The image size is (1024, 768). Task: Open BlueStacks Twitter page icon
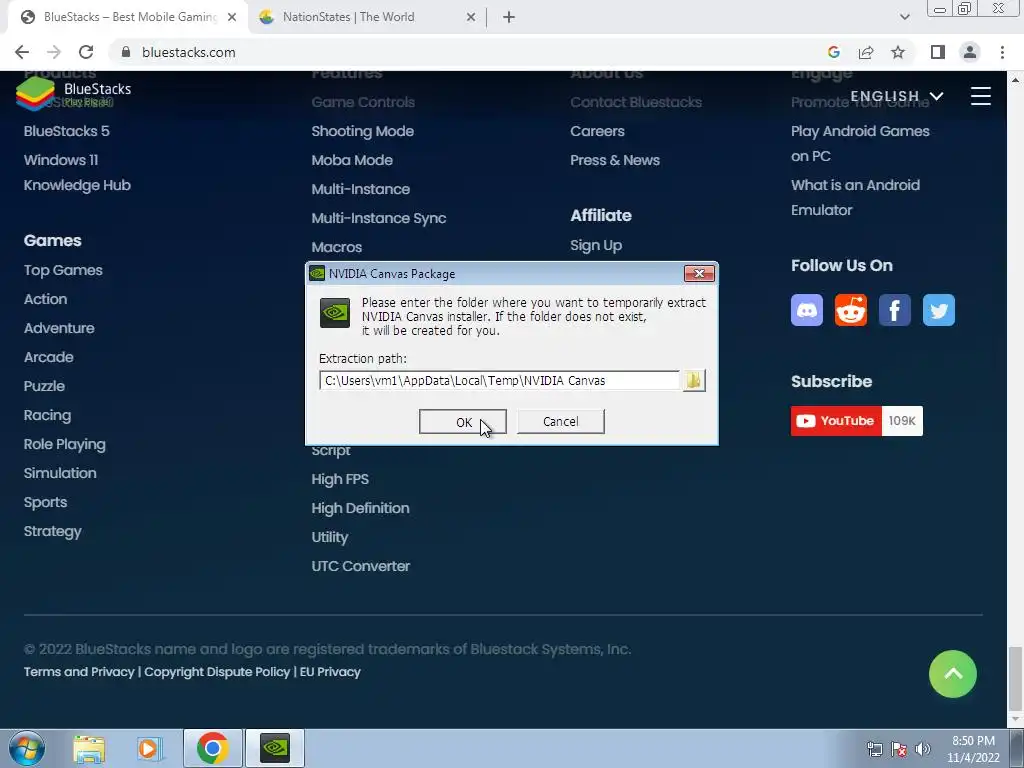(938, 310)
